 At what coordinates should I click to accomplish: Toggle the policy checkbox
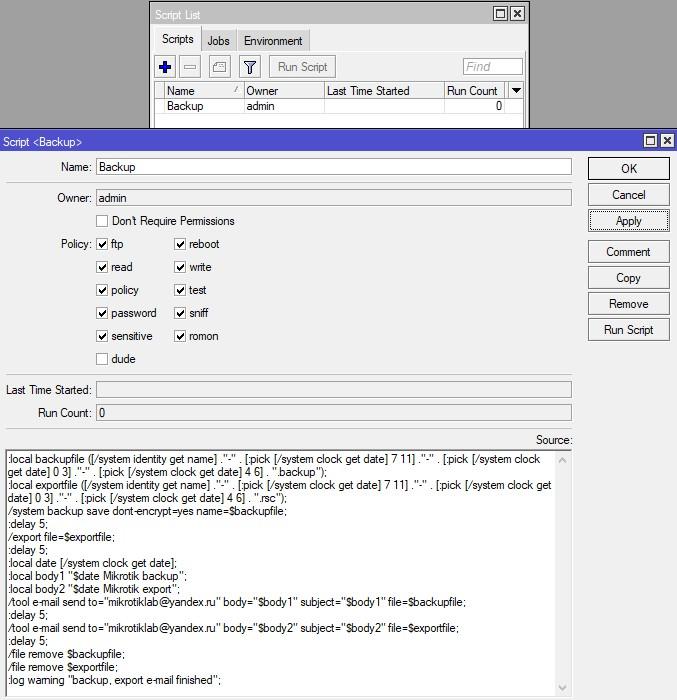click(x=102, y=290)
